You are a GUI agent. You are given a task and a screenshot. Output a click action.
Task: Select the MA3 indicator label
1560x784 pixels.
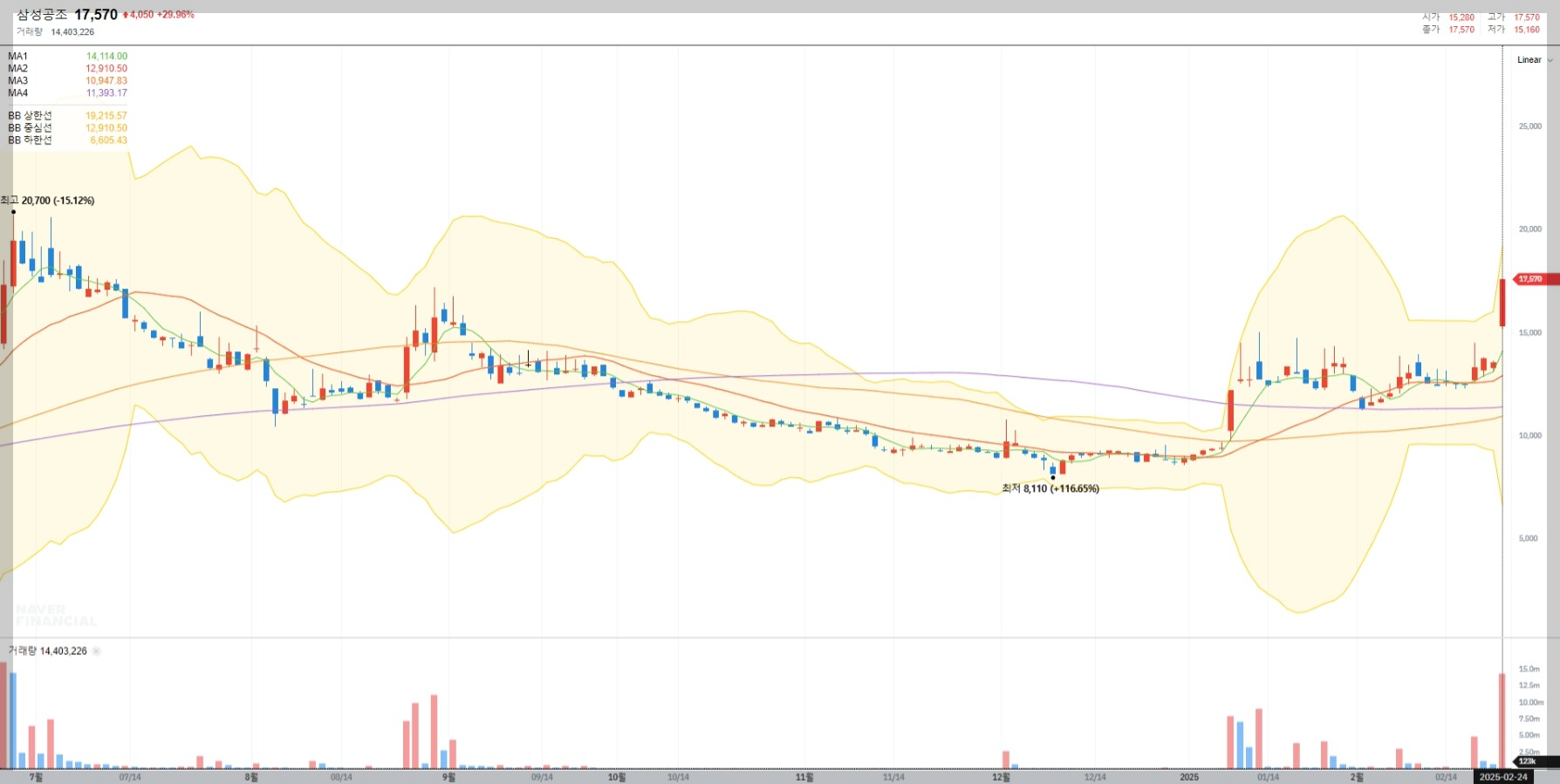(x=18, y=80)
